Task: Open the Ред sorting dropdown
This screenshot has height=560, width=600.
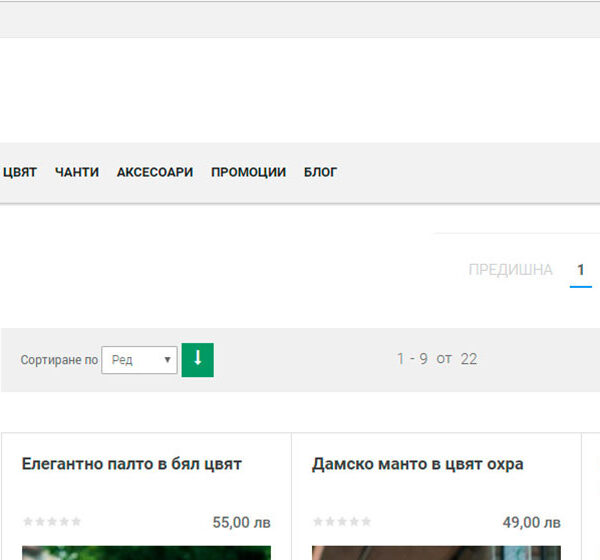Action: pos(139,360)
